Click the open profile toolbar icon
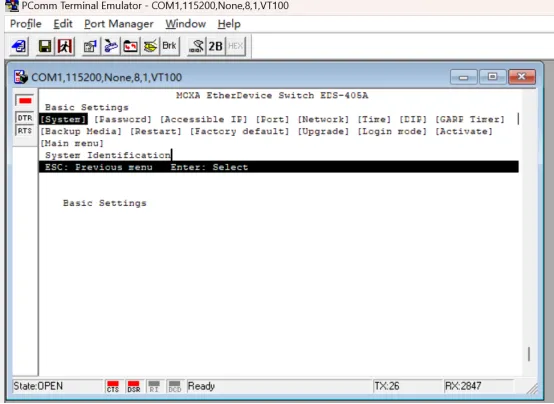Screen dimensions: 554x404 click(20, 46)
